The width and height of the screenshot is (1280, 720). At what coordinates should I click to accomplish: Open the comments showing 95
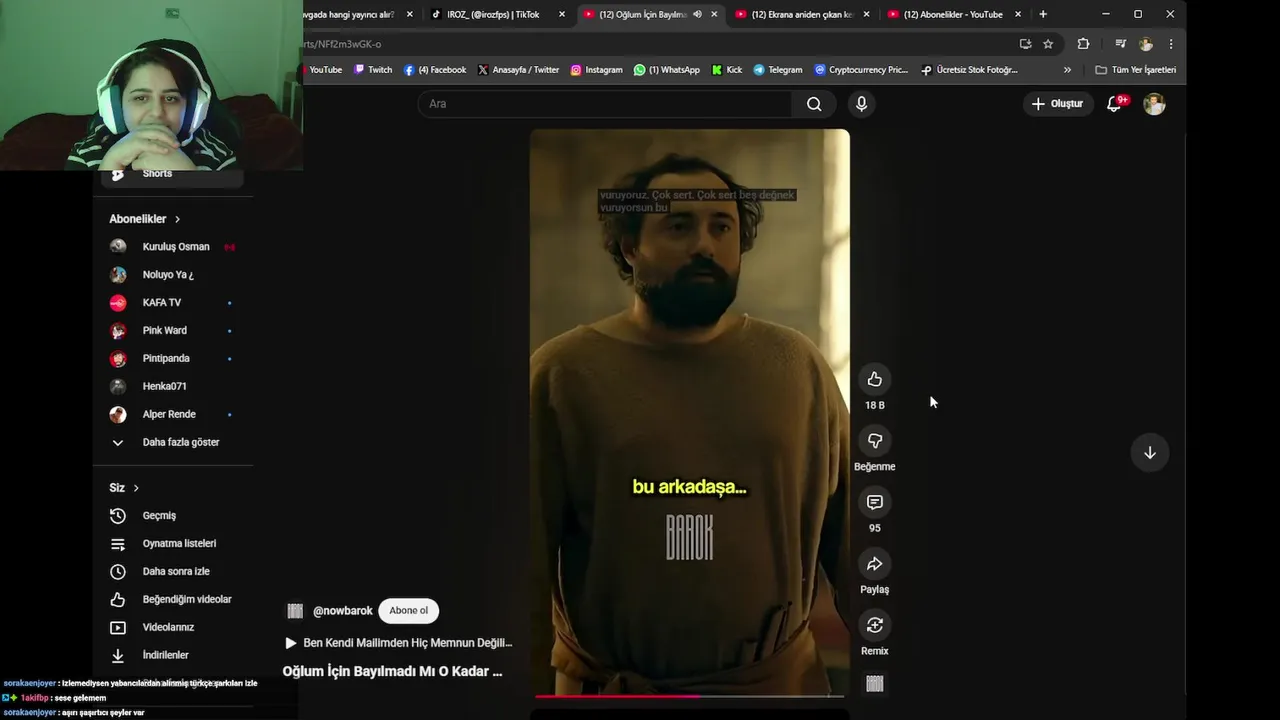click(875, 502)
